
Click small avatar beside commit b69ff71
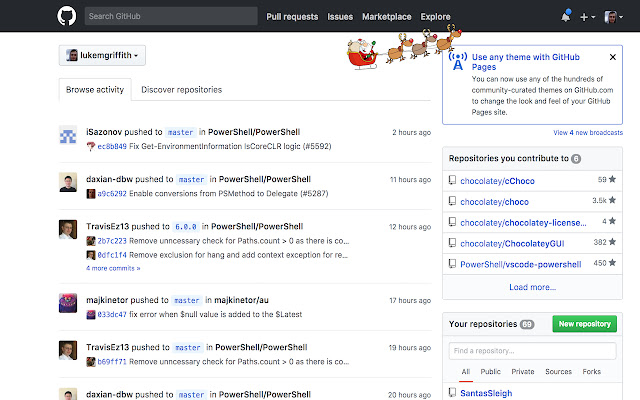point(91,362)
